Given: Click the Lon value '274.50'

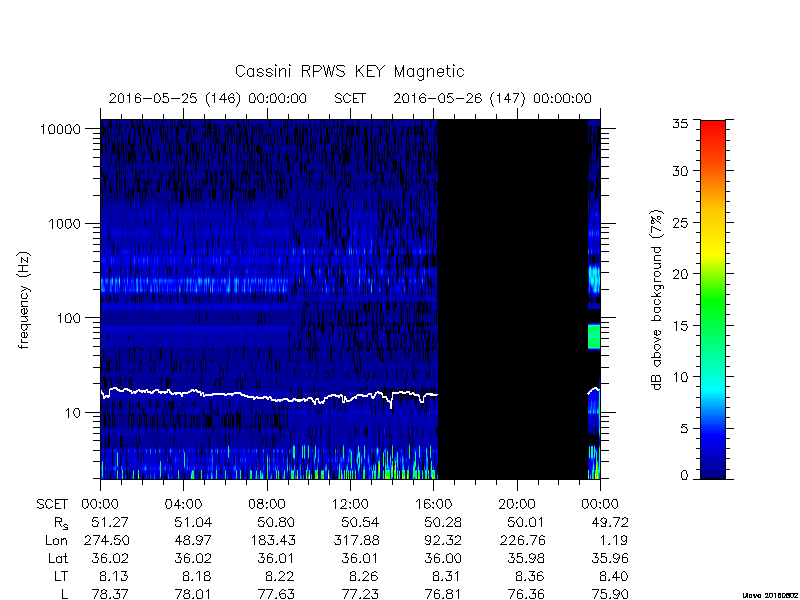Looking at the screenshot, I should tap(106, 540).
